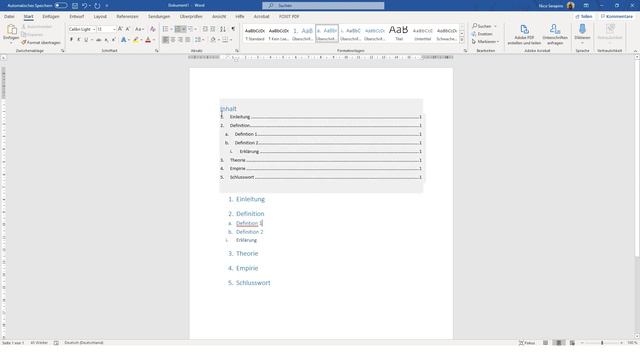The image size is (640, 360).
Task: Switch to Sendungen tab
Action: [x=159, y=17]
